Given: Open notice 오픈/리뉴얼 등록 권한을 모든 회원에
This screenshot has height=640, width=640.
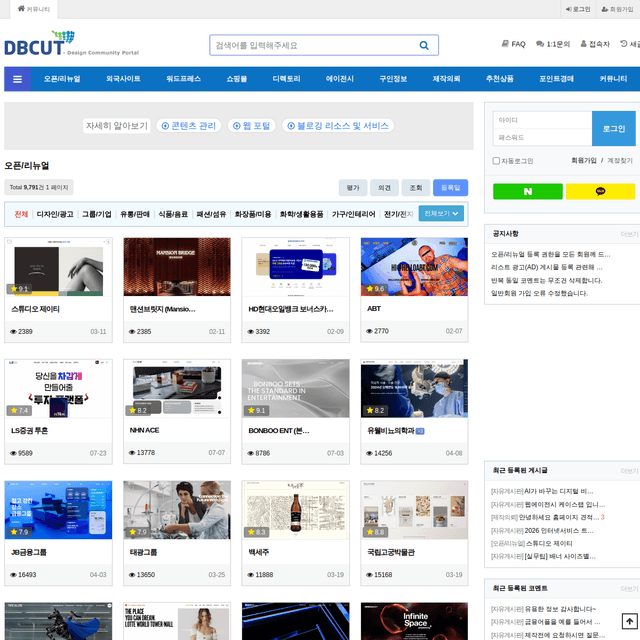Looking at the screenshot, I should [x=550, y=254].
